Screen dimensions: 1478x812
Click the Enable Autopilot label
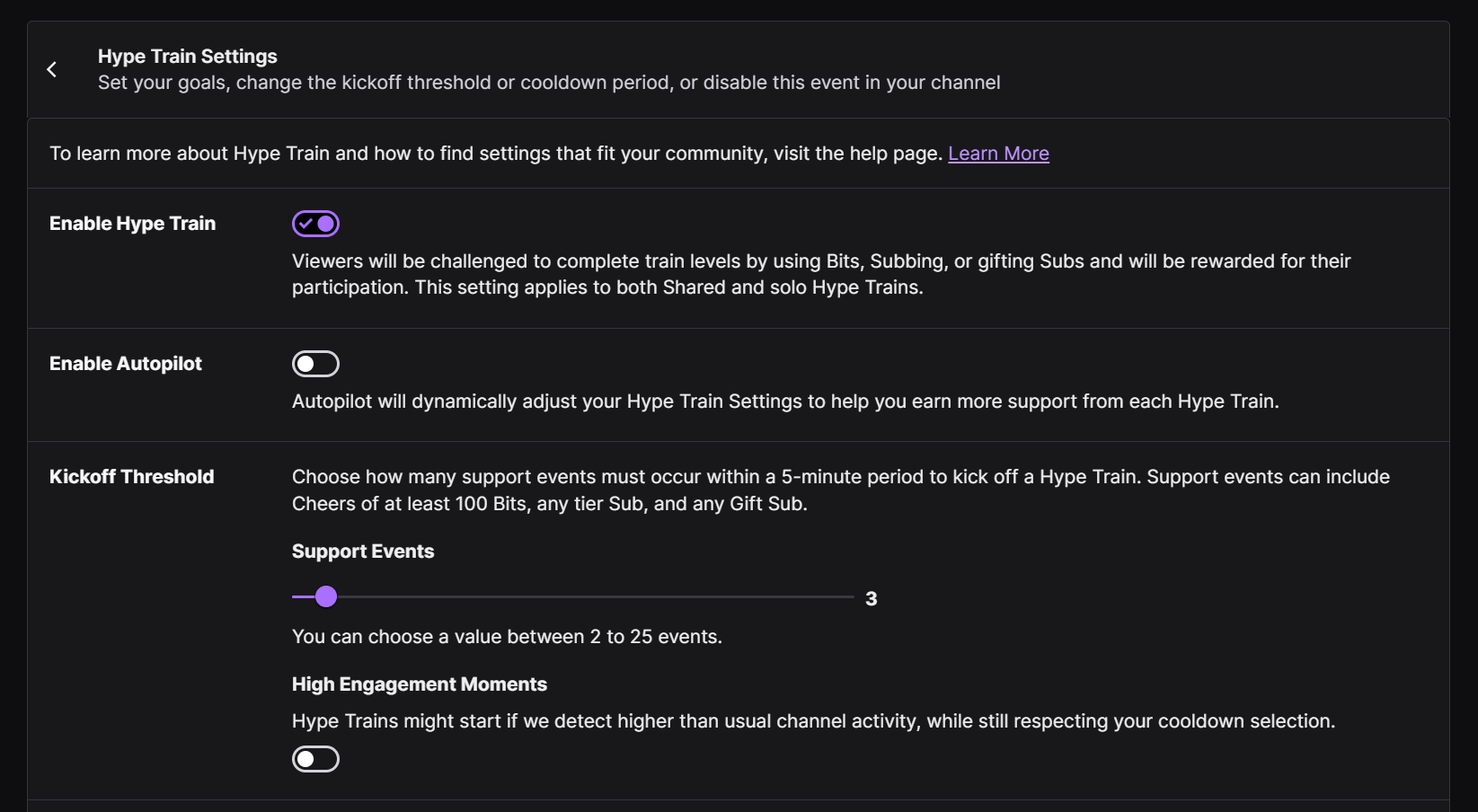[126, 364]
